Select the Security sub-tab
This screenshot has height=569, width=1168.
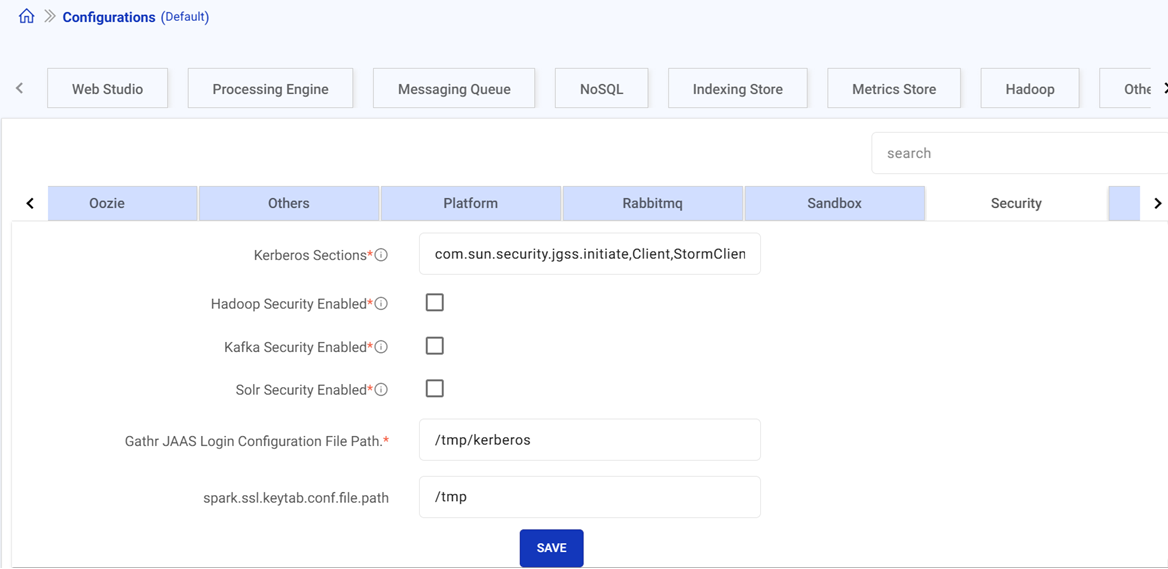[1016, 203]
